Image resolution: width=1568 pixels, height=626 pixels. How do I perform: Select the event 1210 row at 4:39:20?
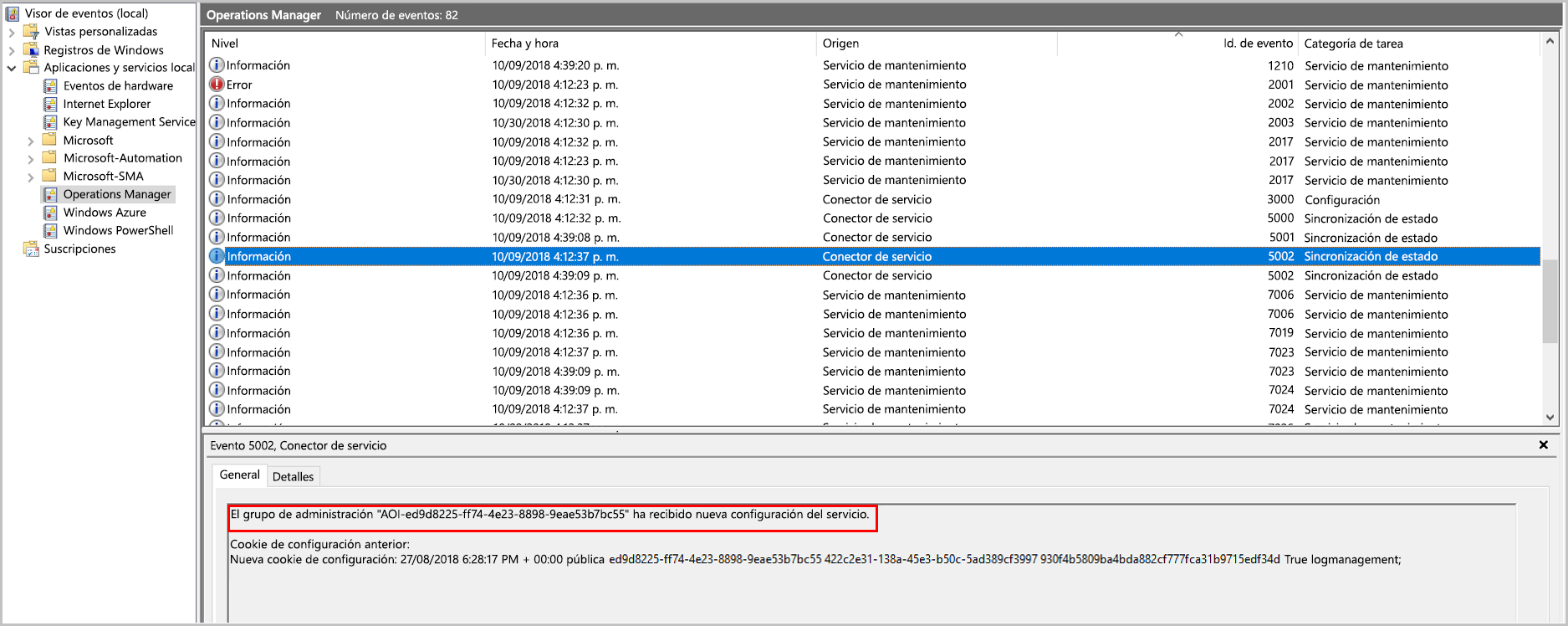(x=873, y=65)
